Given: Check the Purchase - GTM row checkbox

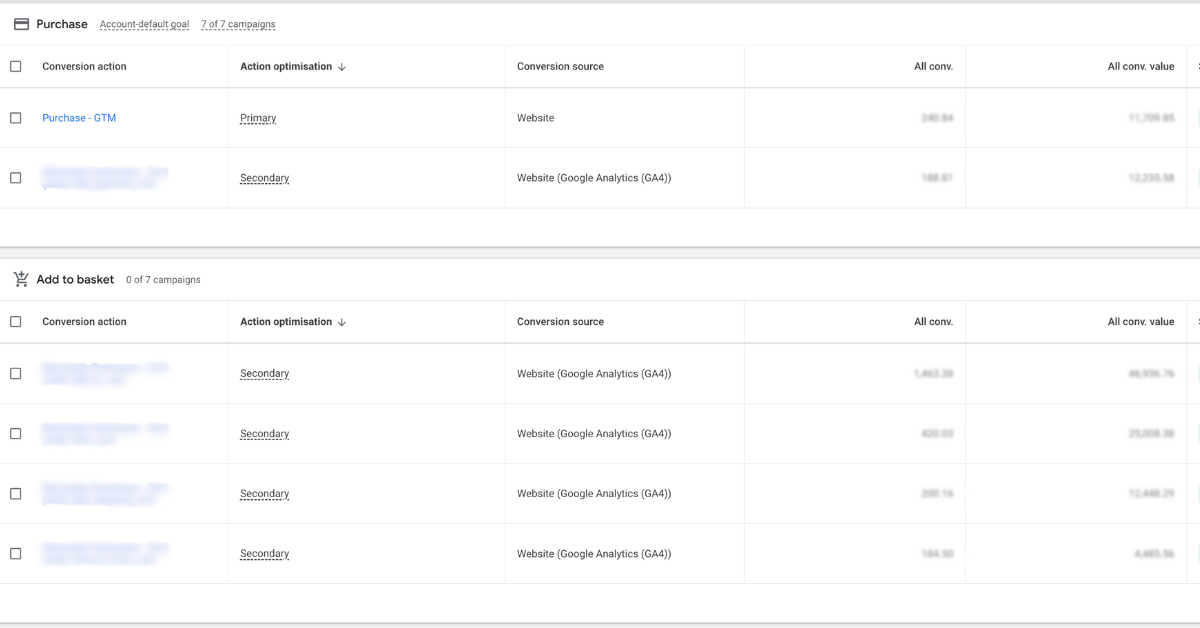Looking at the screenshot, I should coord(15,118).
